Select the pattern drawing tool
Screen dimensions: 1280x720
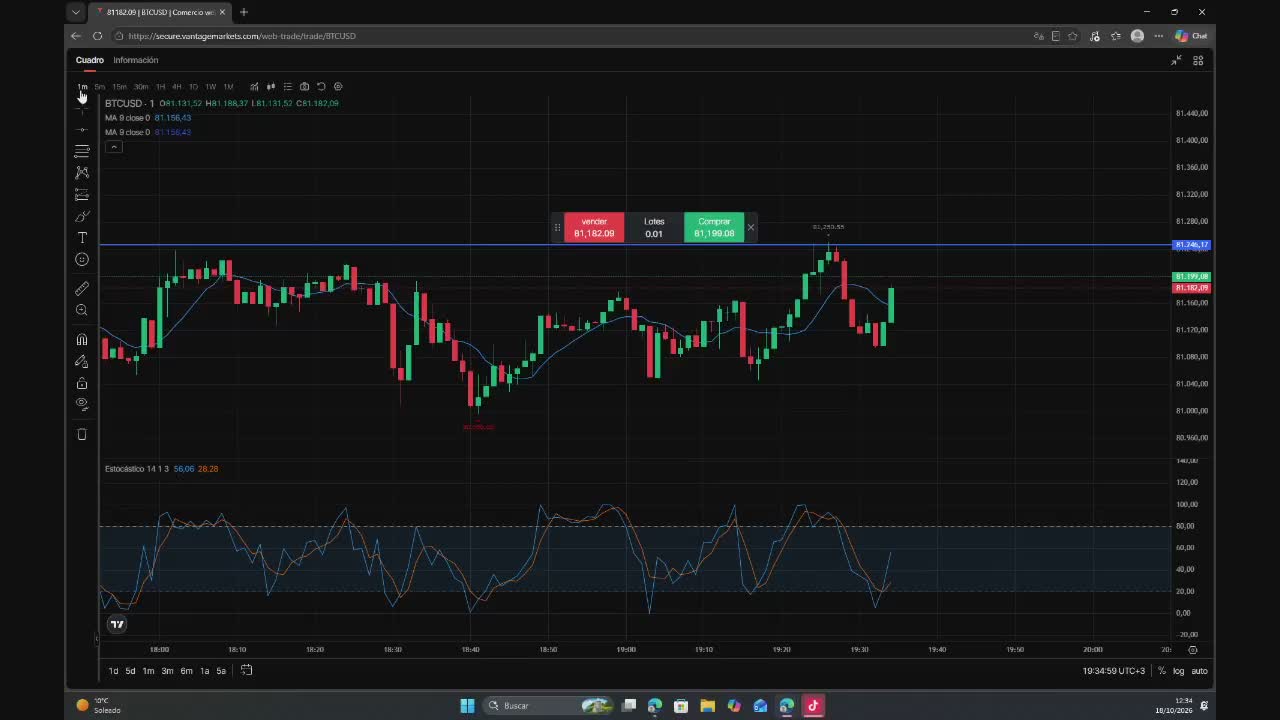click(82, 173)
